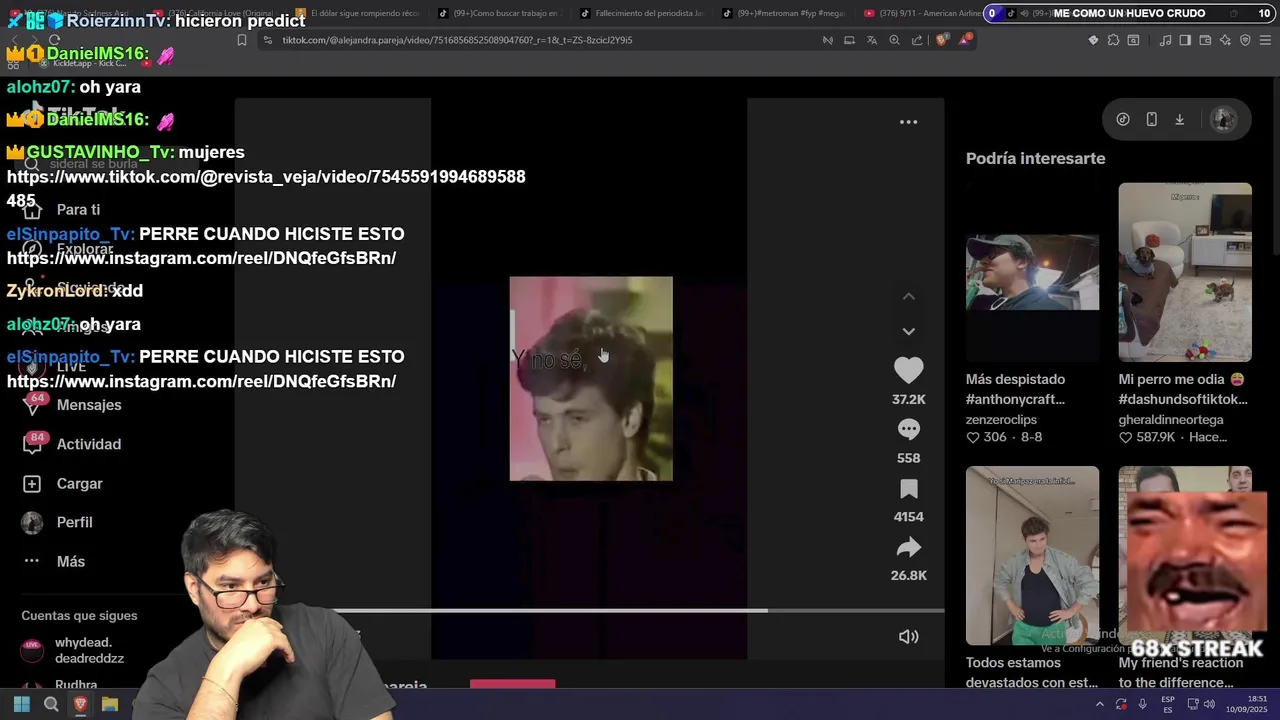Click the share page icon in address bar
Viewport: 1280px width, 720px height.
pos(917,40)
